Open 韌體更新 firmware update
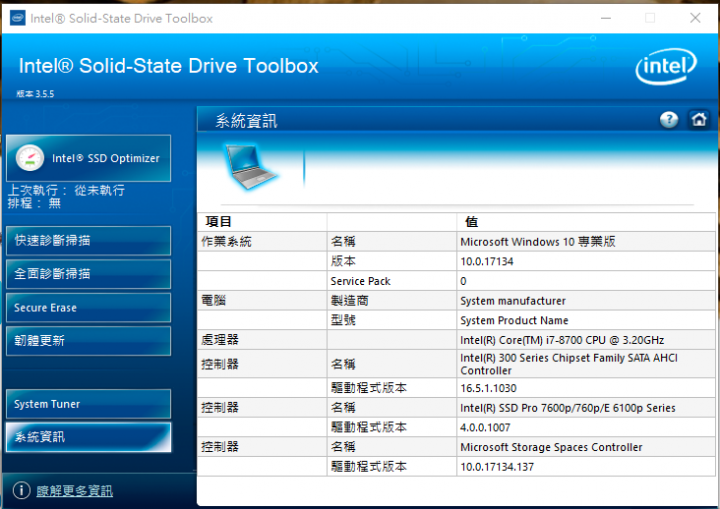This screenshot has height=509, width=720. (x=89, y=341)
